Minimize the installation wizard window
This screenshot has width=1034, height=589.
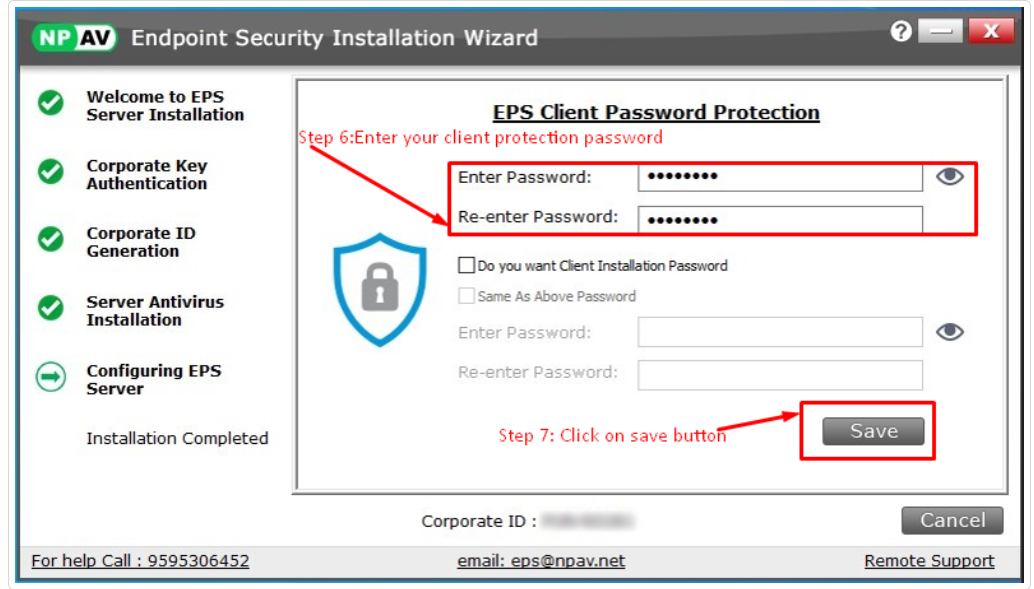pyautogui.click(x=938, y=32)
